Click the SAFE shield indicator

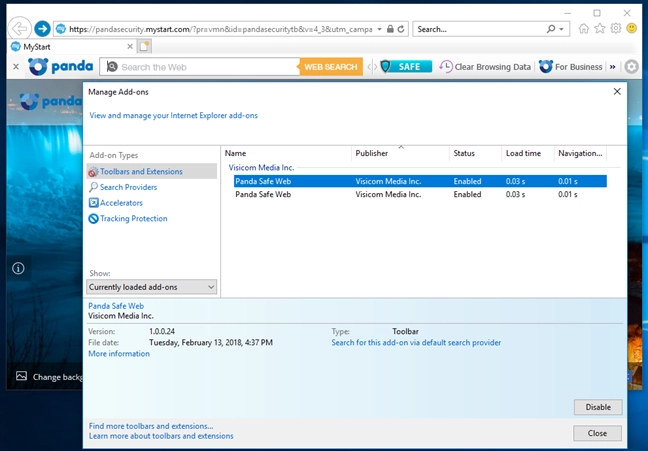coord(406,67)
